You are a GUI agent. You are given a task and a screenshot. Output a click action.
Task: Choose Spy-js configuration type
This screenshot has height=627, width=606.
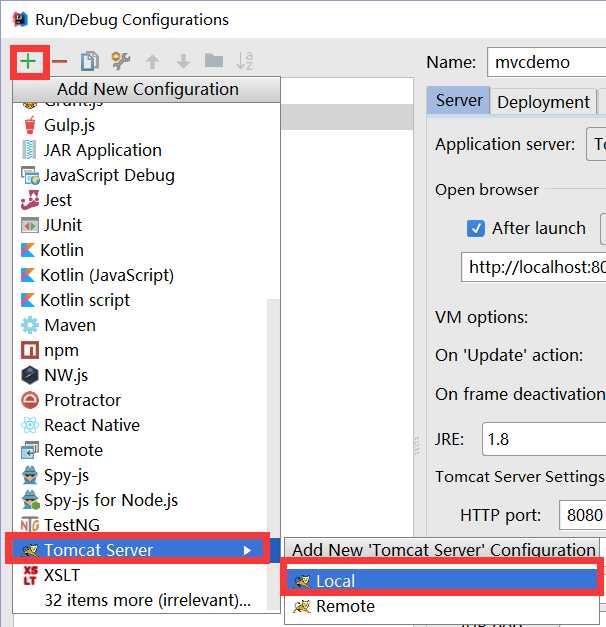click(x=140, y=475)
